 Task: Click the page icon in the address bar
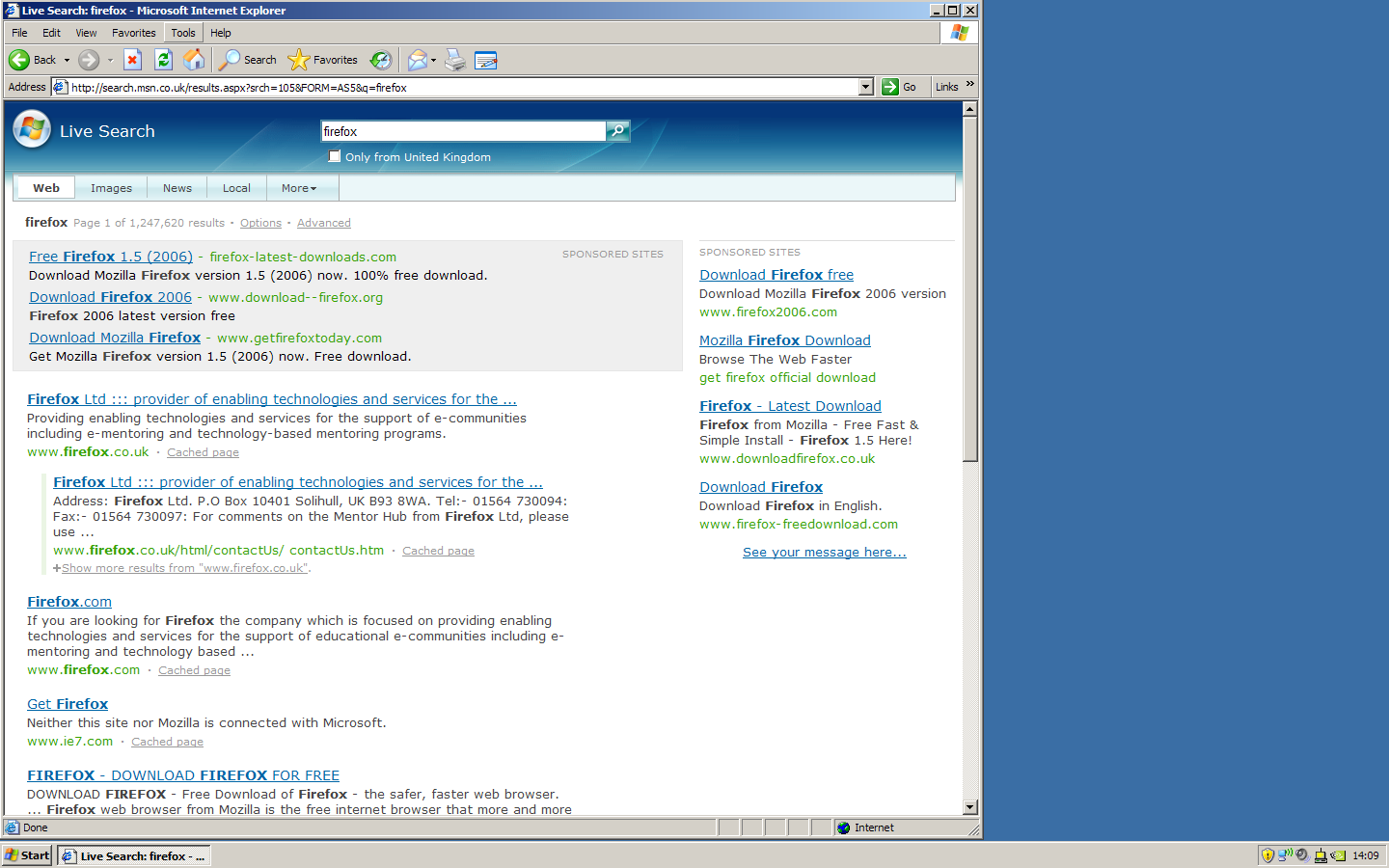pyautogui.click(x=60, y=87)
